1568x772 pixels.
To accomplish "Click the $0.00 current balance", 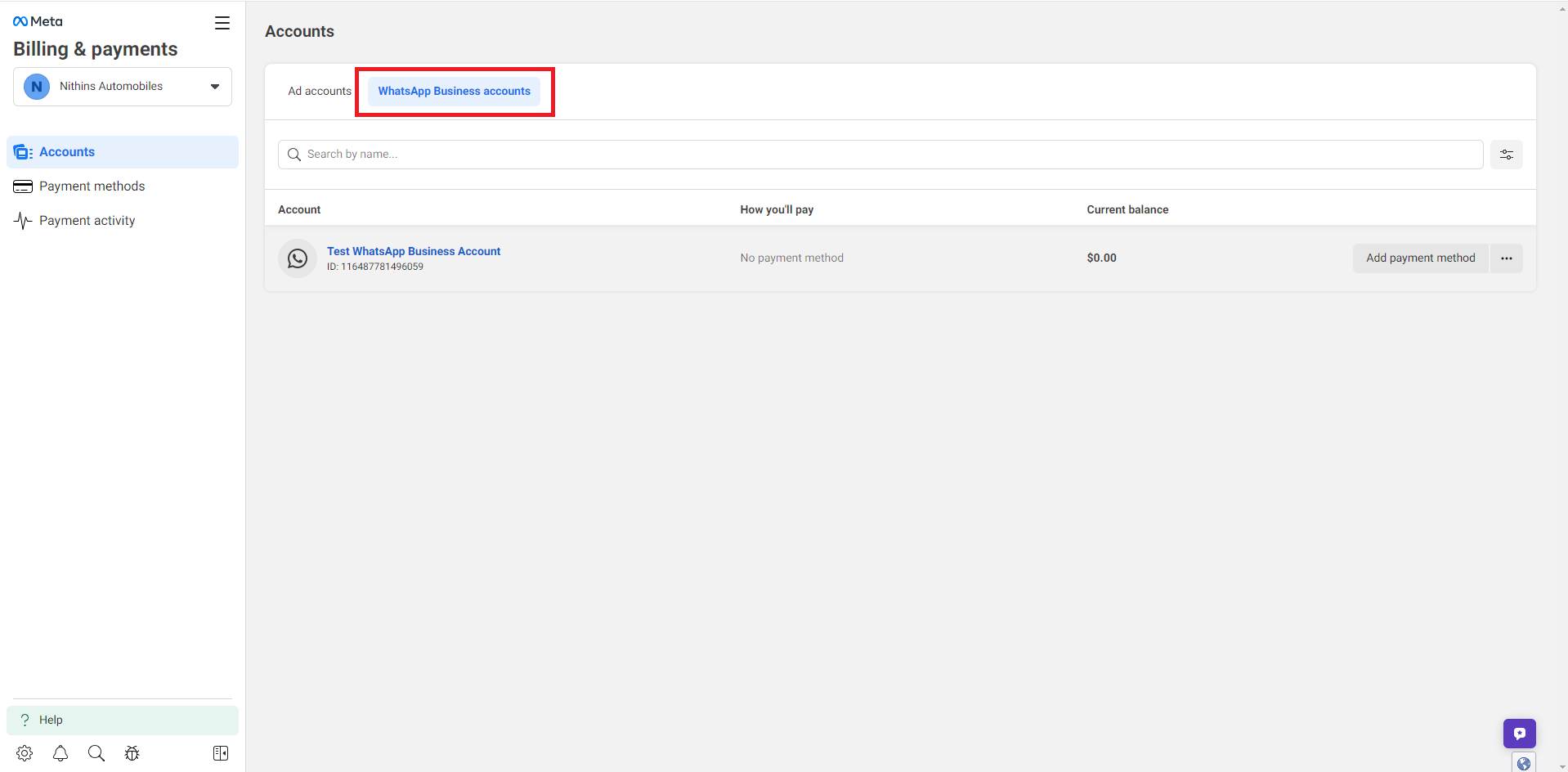I will point(1101,258).
